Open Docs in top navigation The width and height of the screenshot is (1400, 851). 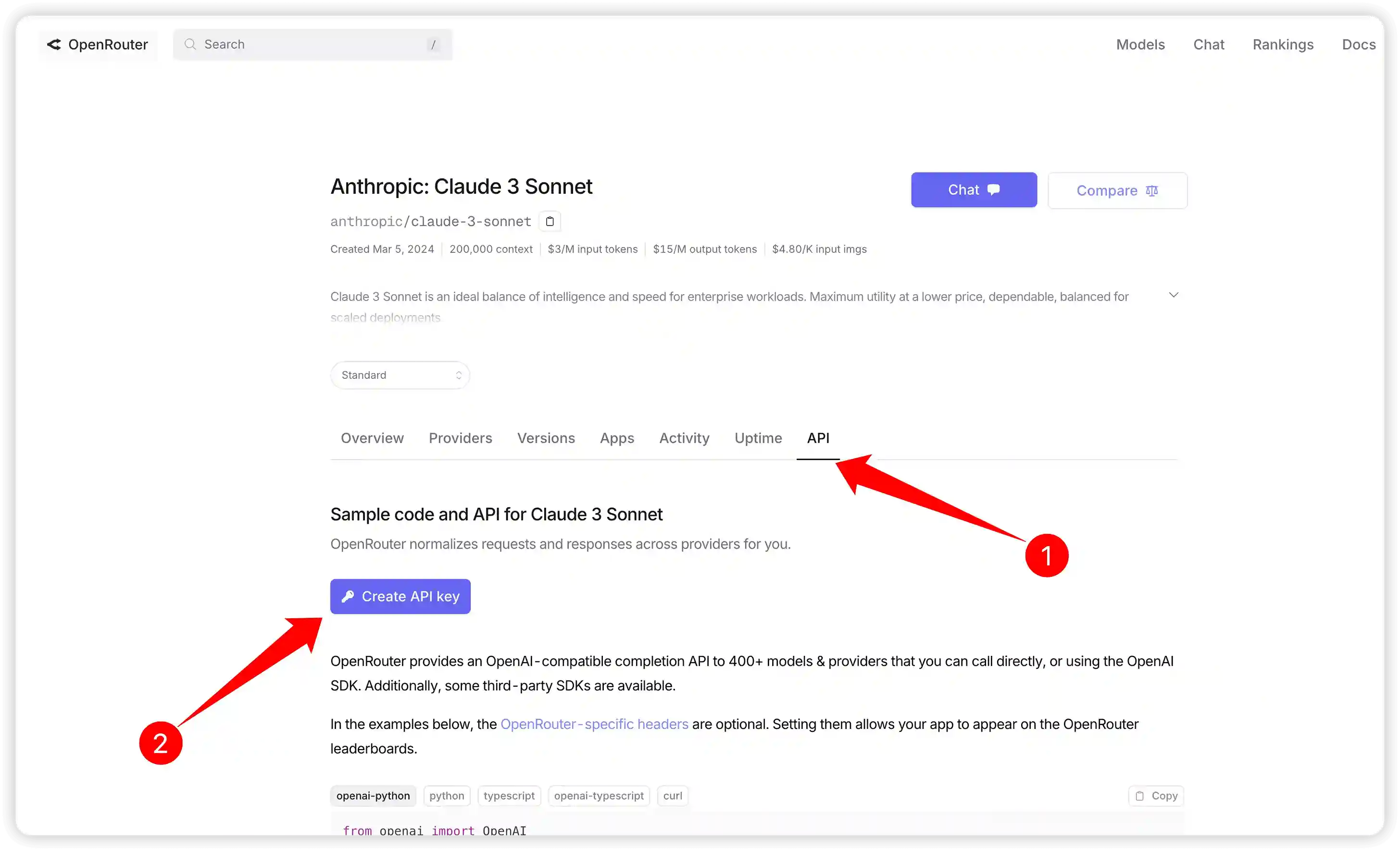click(x=1359, y=44)
